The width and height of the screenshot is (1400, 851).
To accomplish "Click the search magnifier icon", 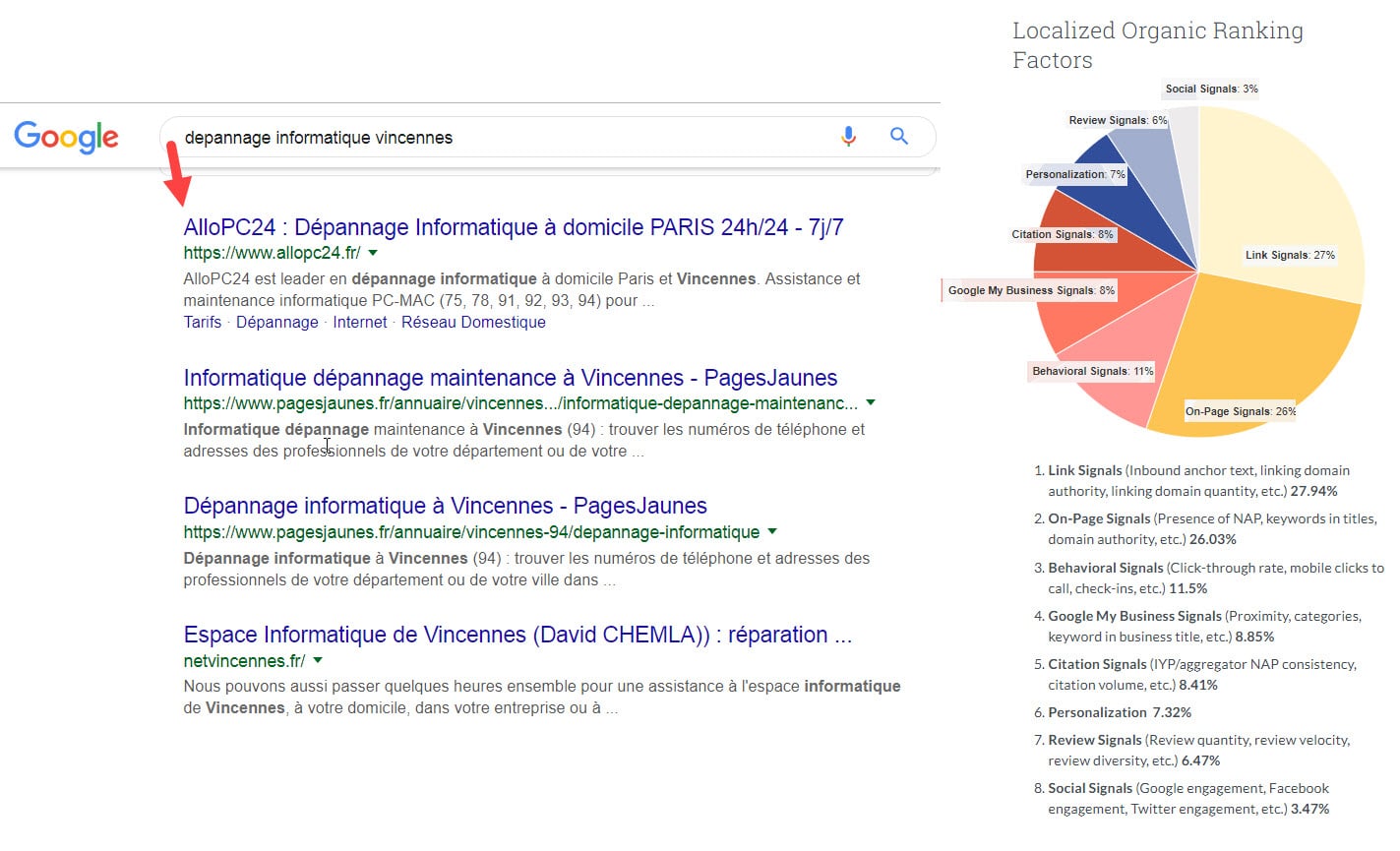I will pyautogui.click(x=898, y=136).
